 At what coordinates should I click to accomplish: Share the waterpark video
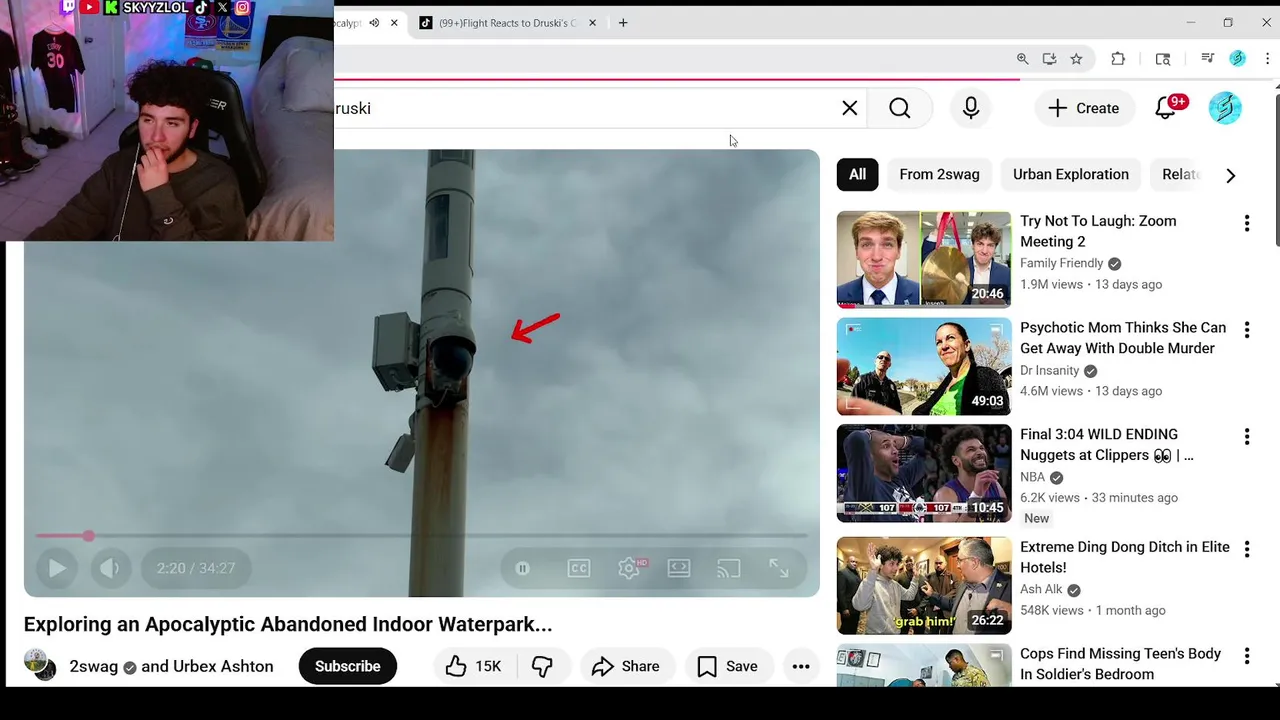(x=626, y=666)
